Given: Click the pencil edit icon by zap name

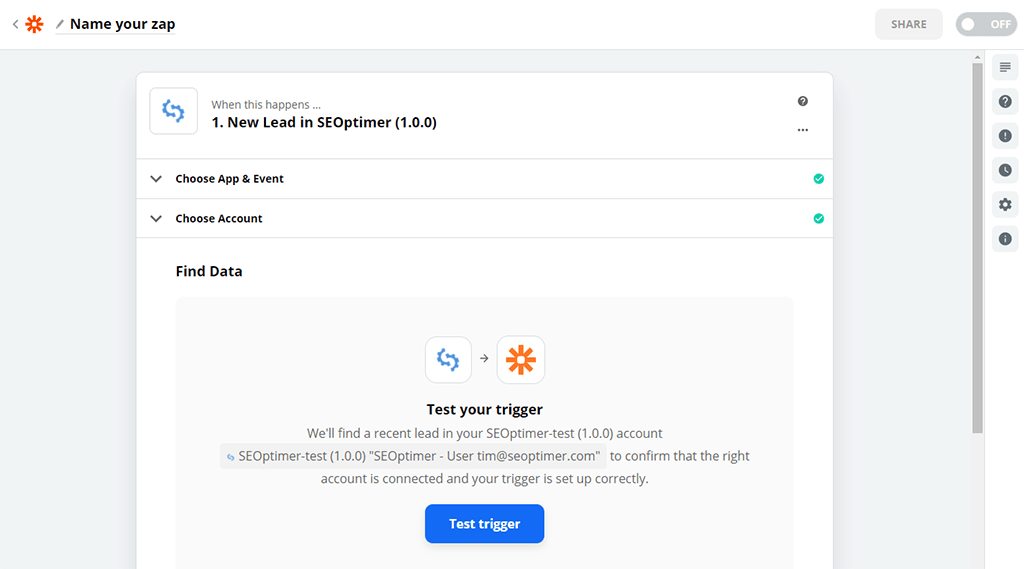Looking at the screenshot, I should pyautogui.click(x=60, y=24).
